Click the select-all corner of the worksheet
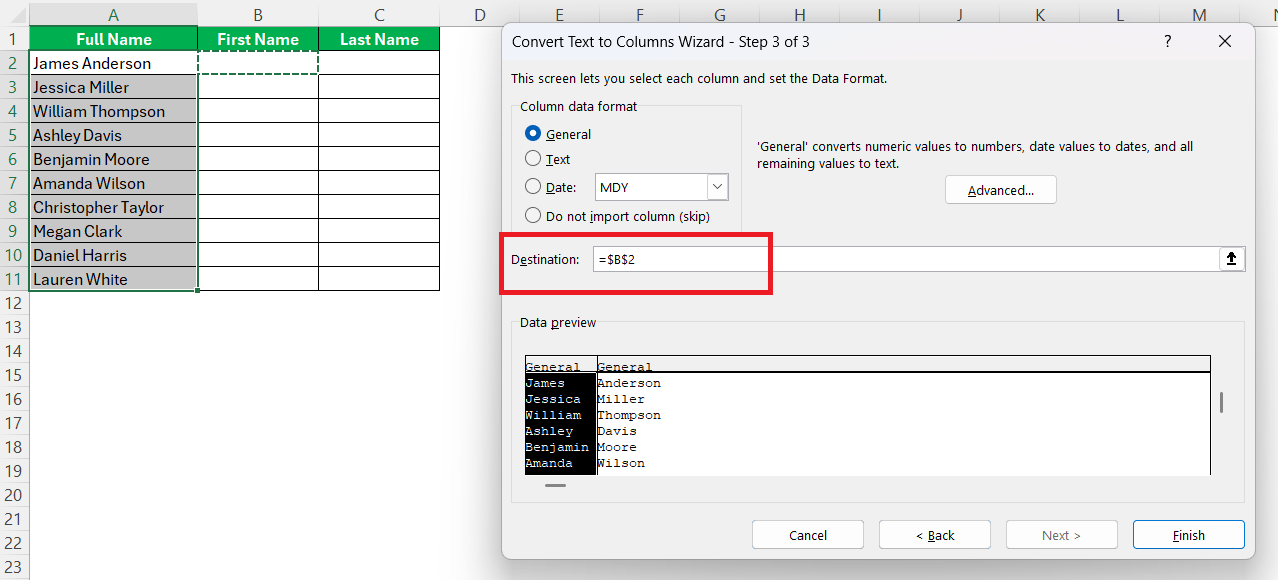 point(14,14)
